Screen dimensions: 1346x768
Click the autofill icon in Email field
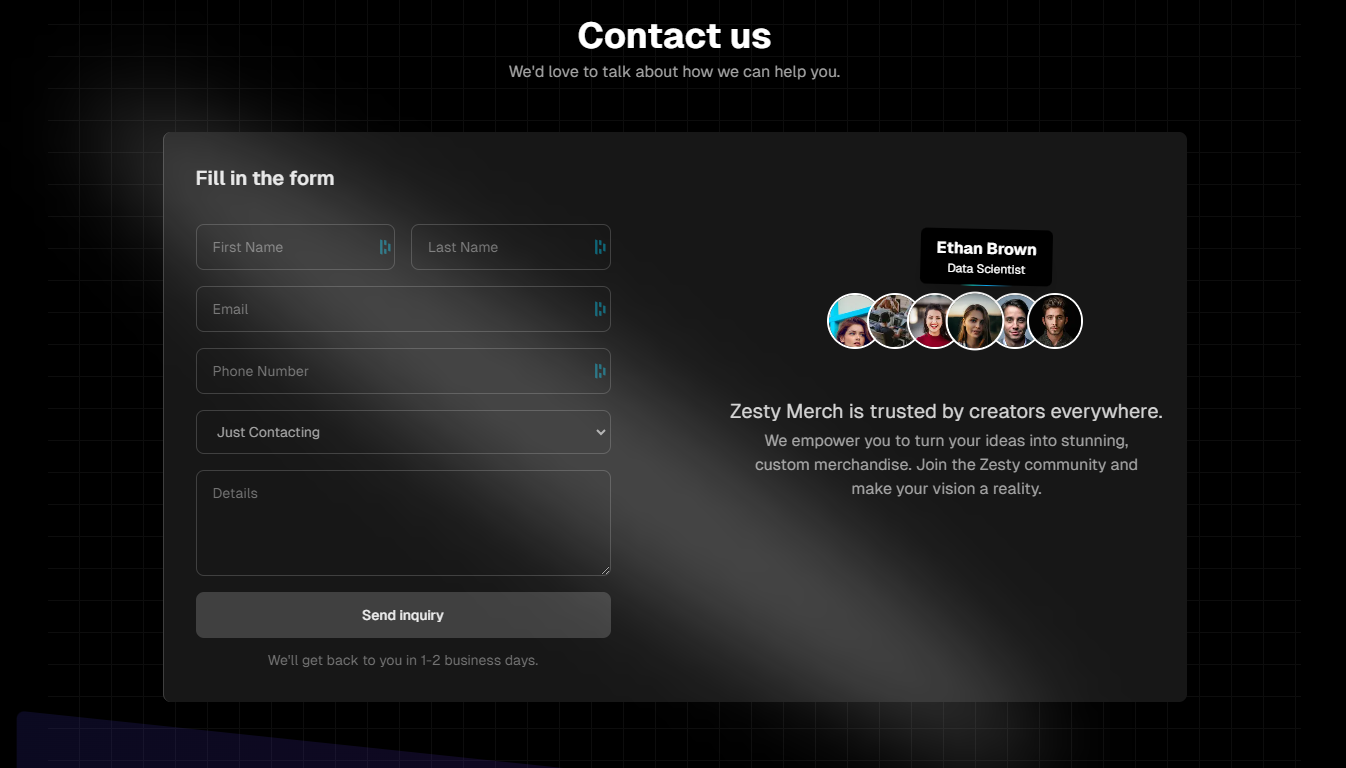click(600, 309)
